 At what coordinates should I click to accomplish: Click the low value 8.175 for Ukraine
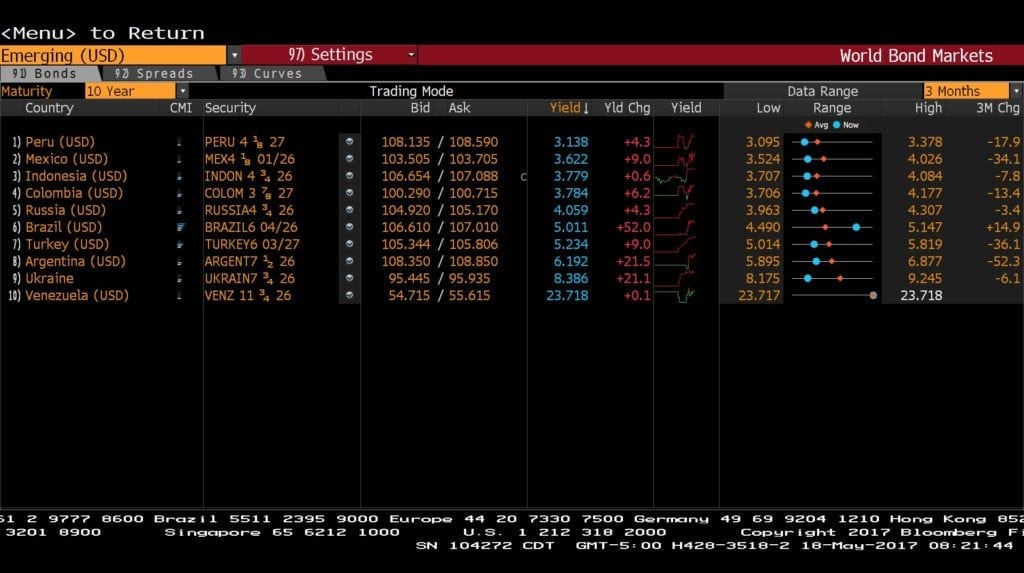tap(763, 278)
